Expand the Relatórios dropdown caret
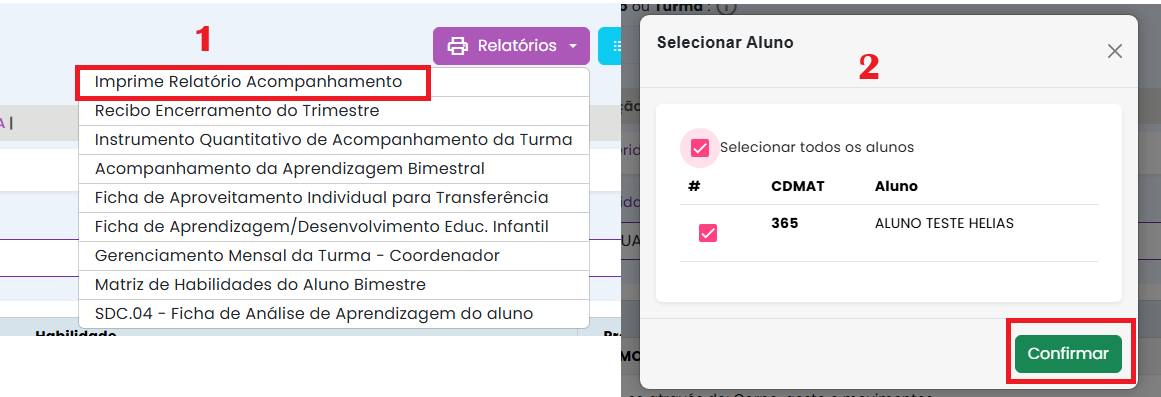Viewport: 1161px width, 397px height. [573, 47]
